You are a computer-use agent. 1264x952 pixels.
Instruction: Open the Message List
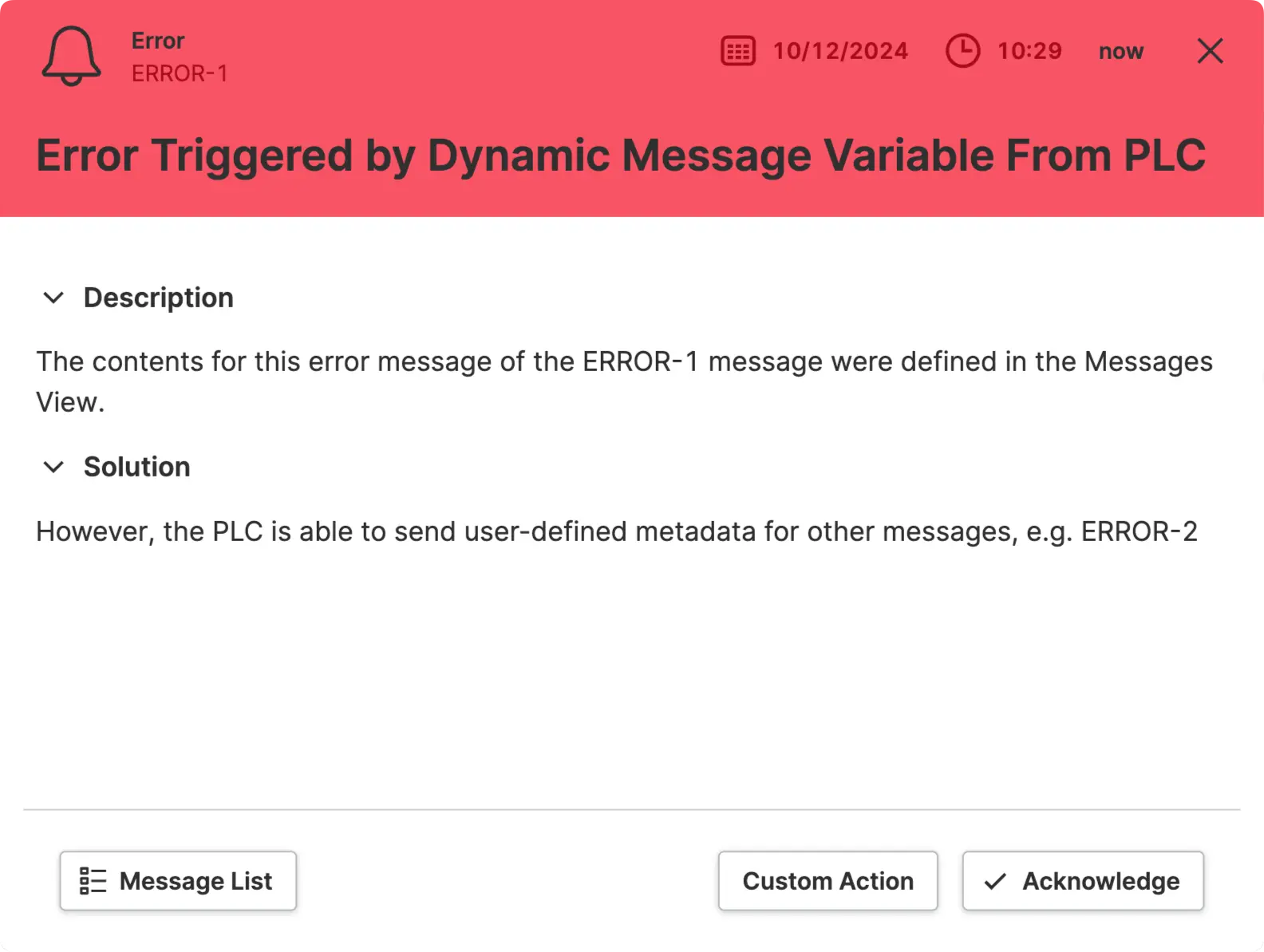178,881
